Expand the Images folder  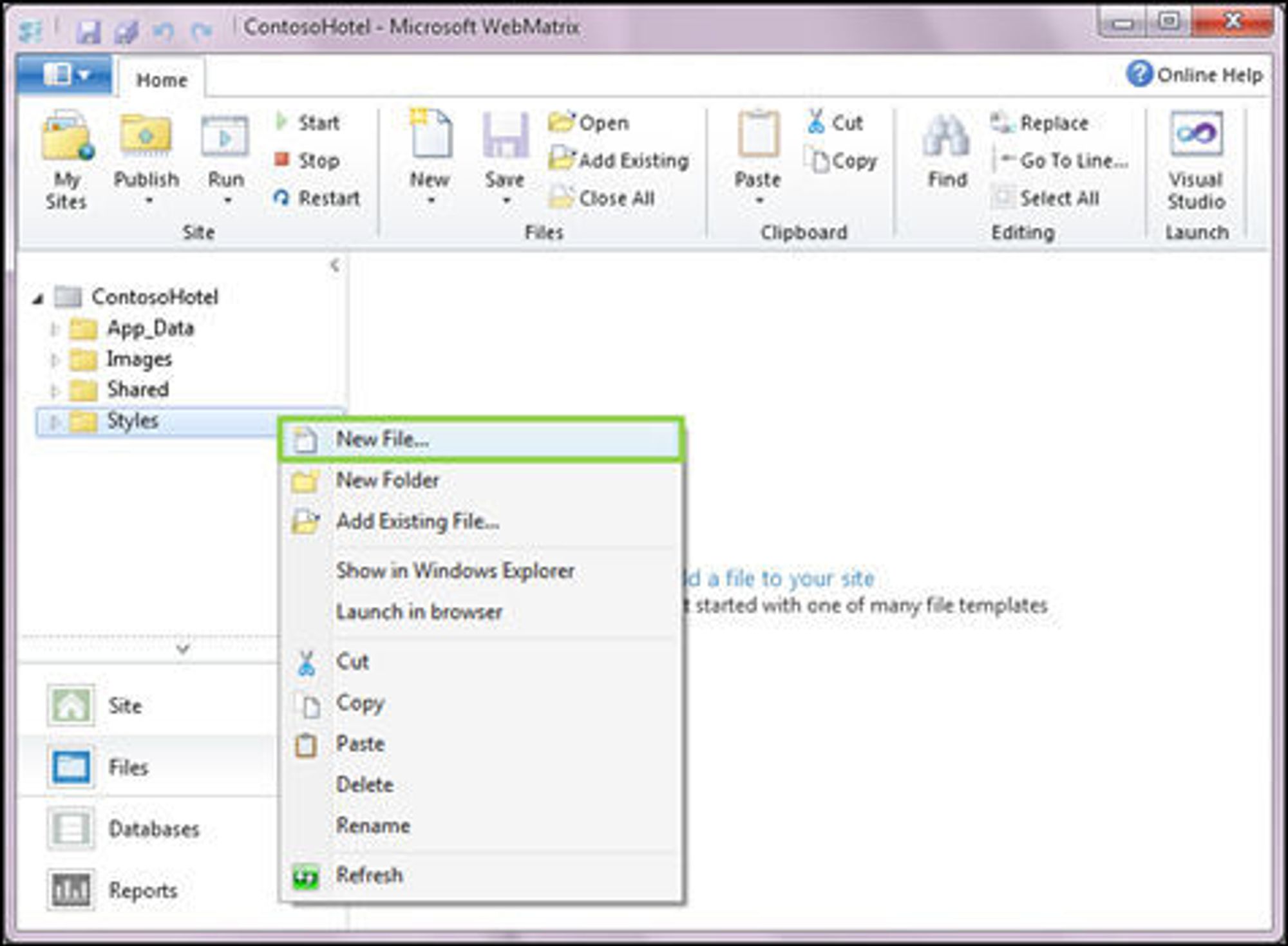point(55,360)
